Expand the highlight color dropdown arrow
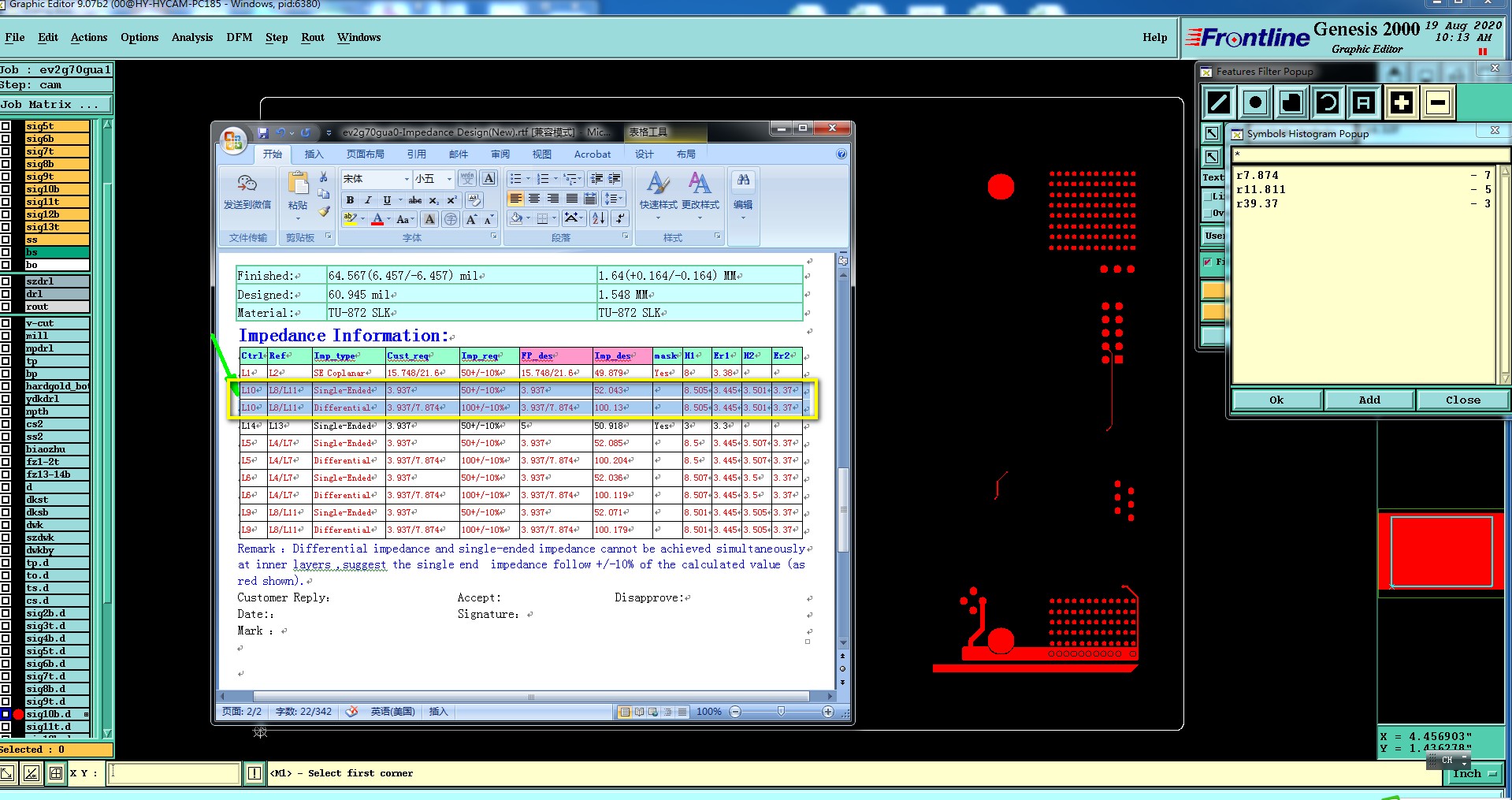 362,219
